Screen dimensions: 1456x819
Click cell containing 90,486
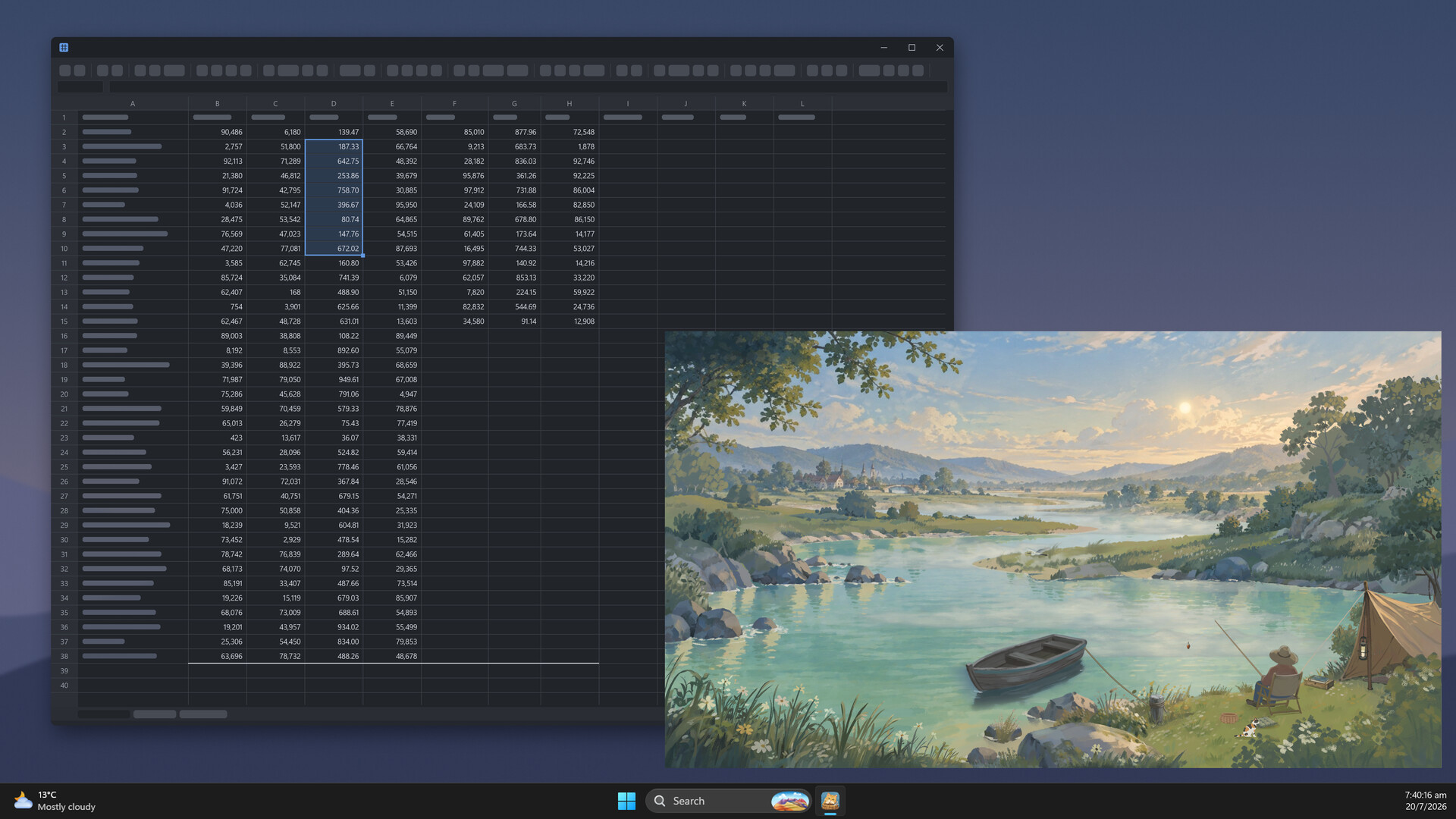(217, 132)
